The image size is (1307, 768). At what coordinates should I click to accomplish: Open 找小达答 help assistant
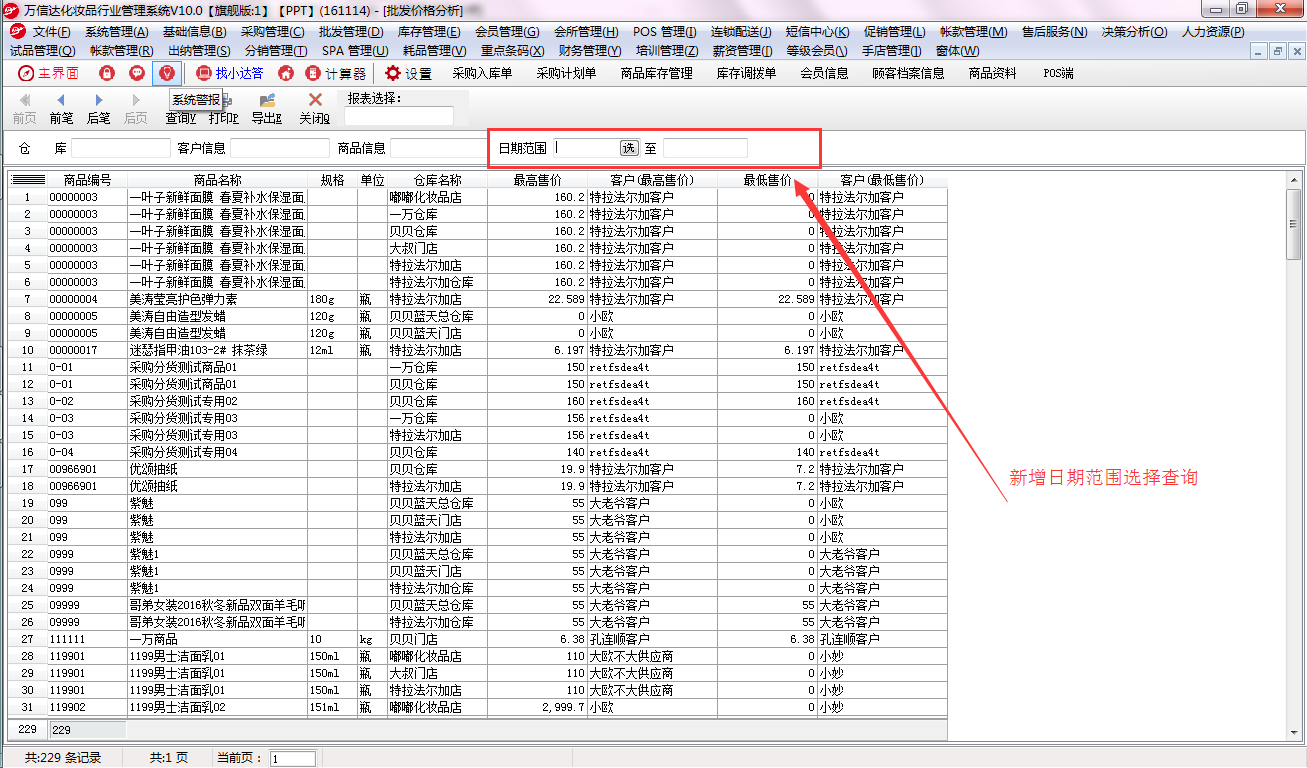(230, 73)
